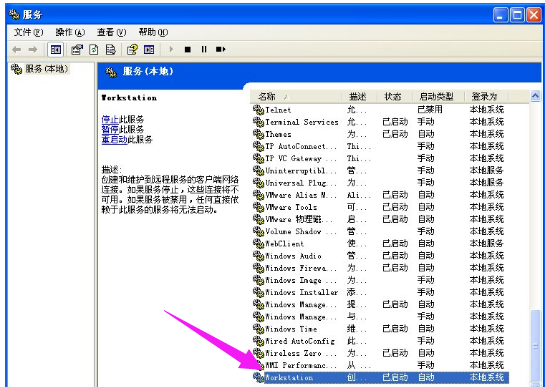This screenshot has height=387, width=545.
Task: Click the Volume Shadow service gear icon
Action: click(258, 232)
